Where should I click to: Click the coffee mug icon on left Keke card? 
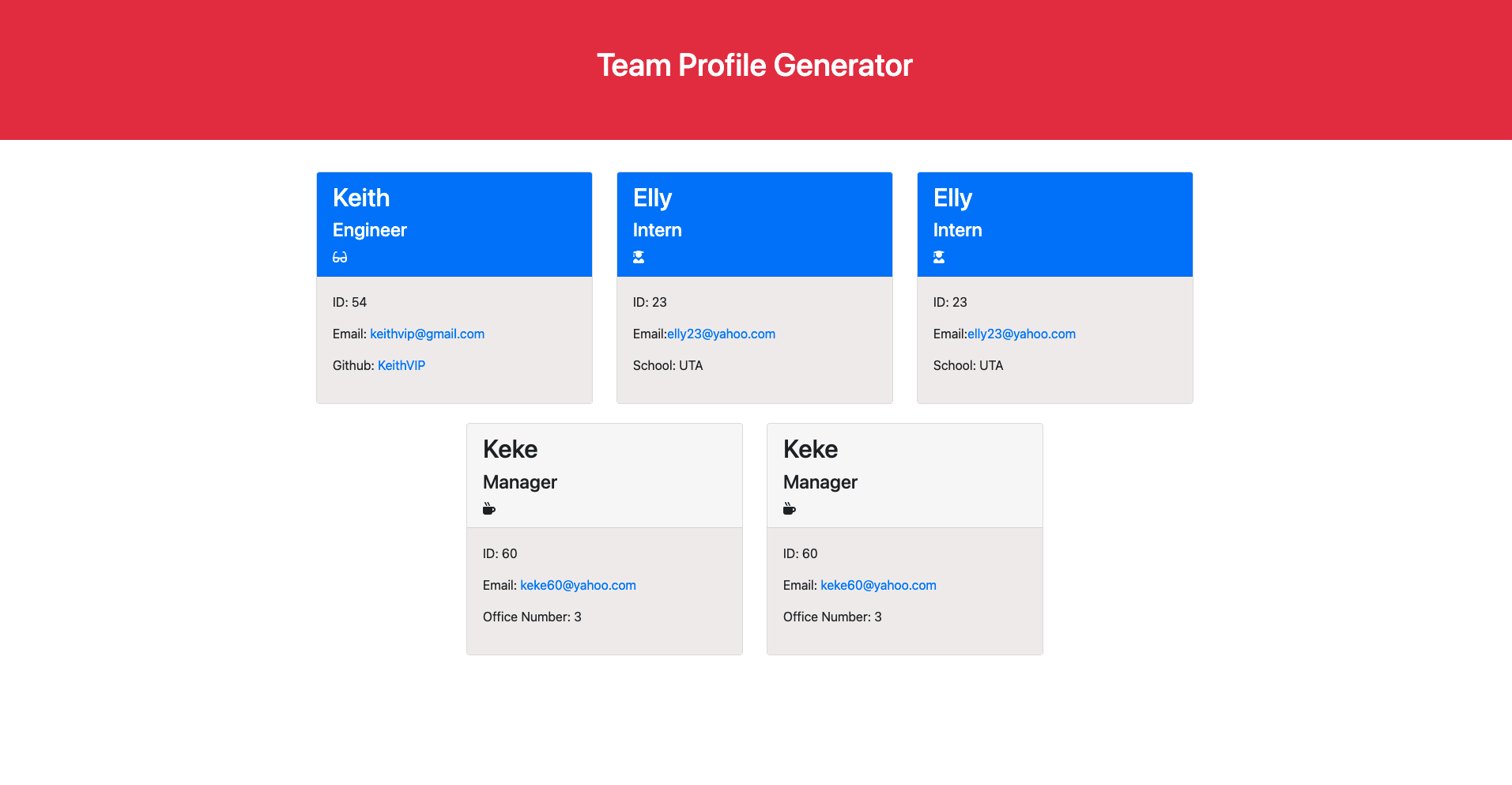(489, 508)
